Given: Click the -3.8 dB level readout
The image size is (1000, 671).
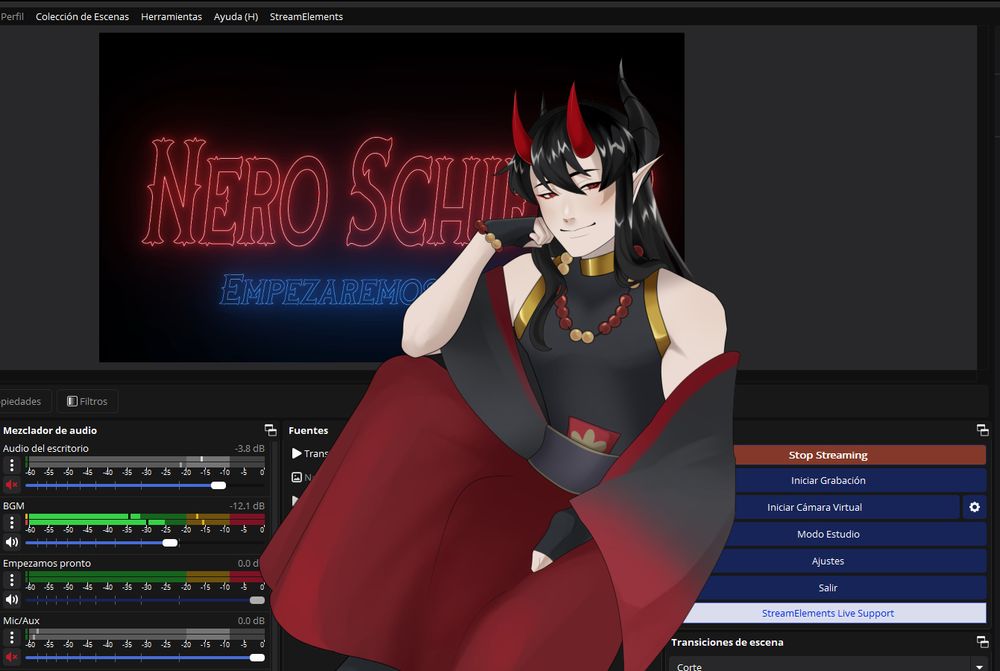Looking at the screenshot, I should click(249, 448).
